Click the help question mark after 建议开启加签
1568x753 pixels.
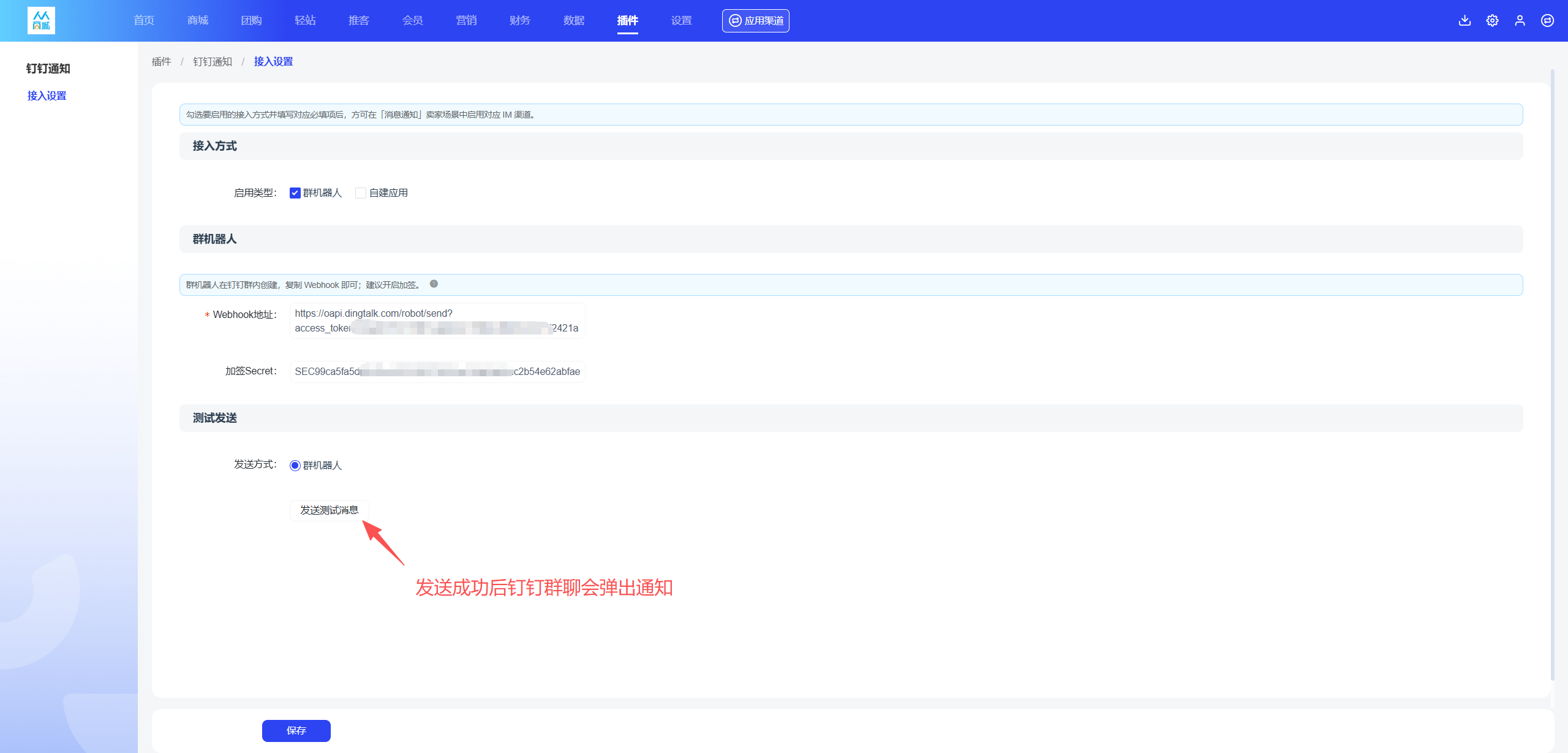coord(434,284)
